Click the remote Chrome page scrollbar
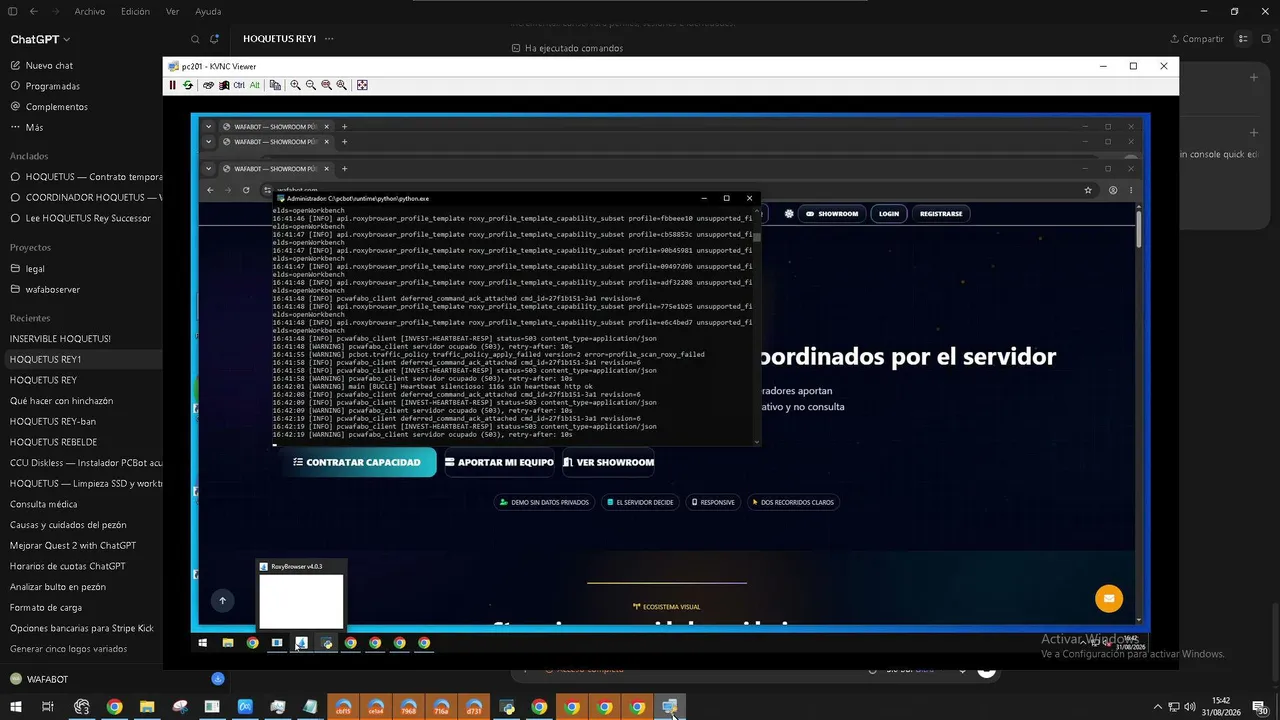The width and height of the screenshot is (1280, 720). 1139,227
